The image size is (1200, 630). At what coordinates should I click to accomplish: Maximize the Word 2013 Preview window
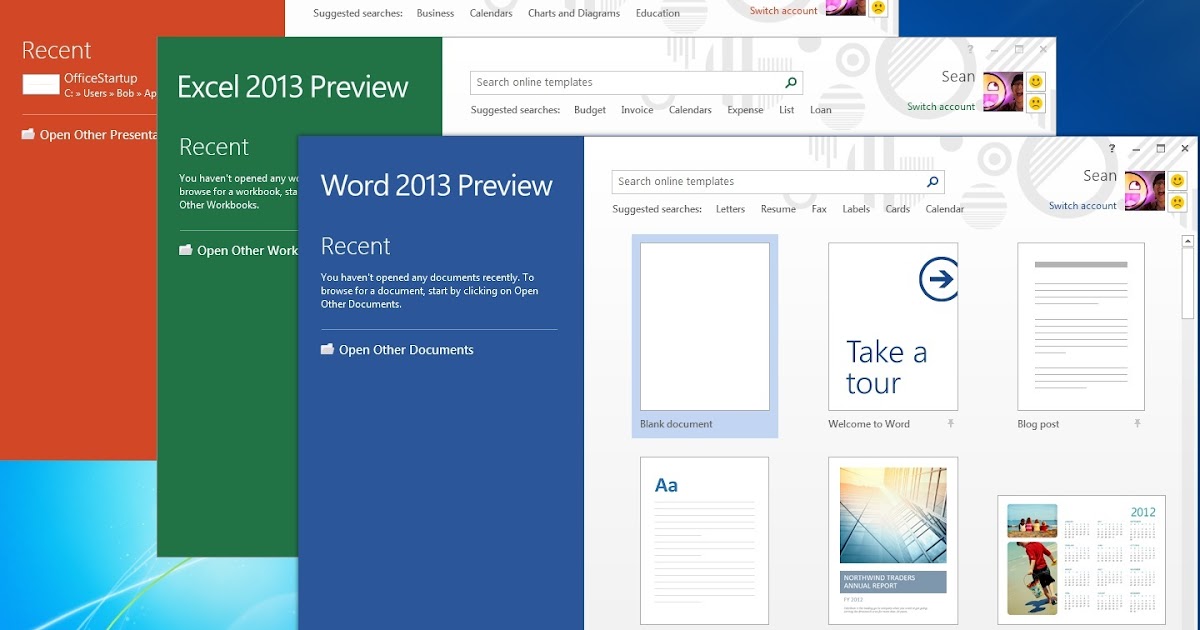click(1161, 148)
